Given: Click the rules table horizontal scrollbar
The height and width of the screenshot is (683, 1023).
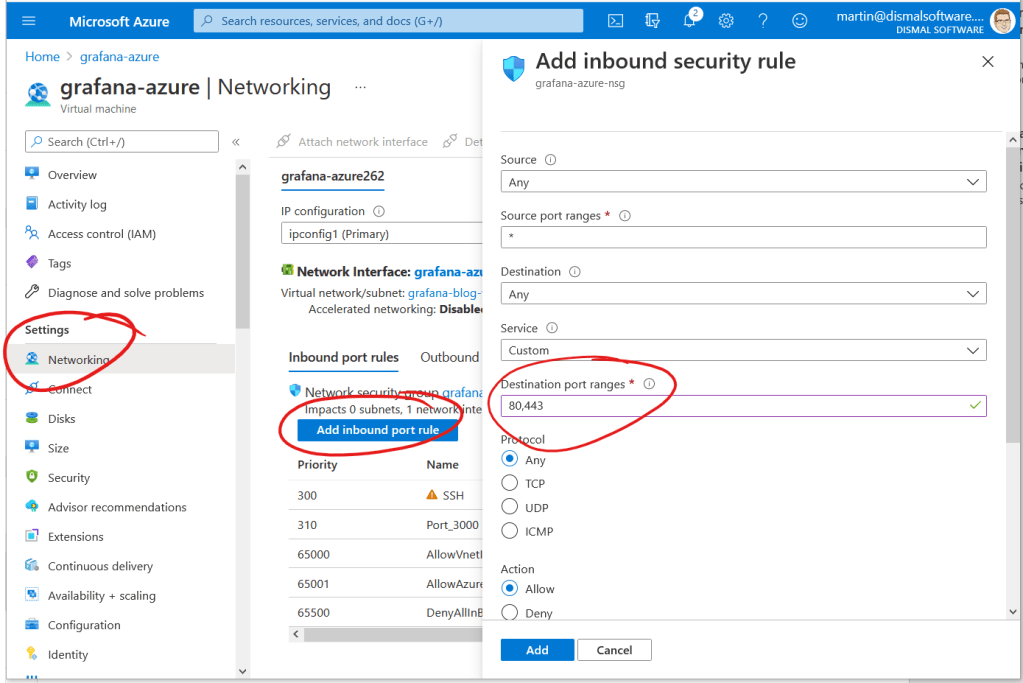Looking at the screenshot, I should (390, 635).
